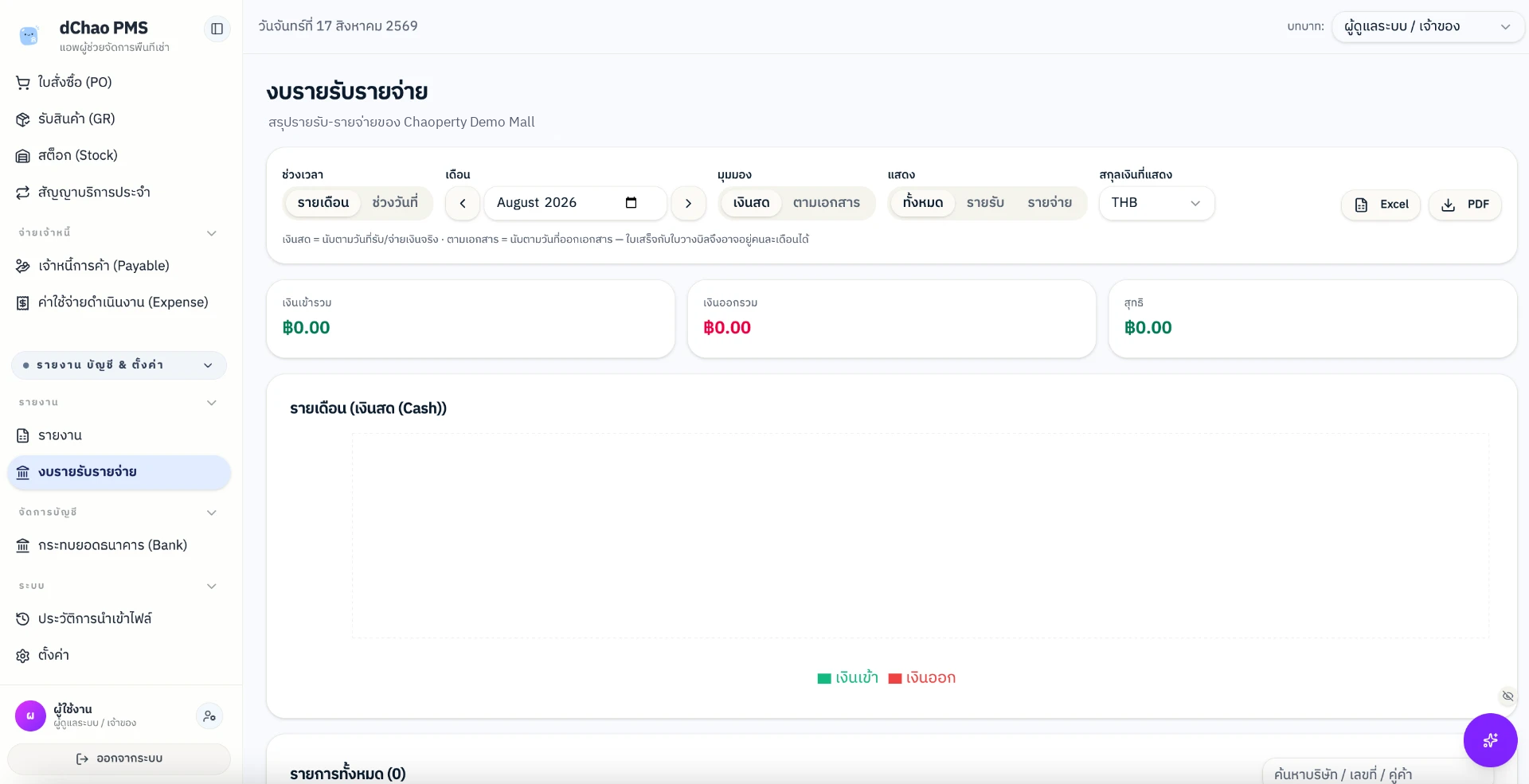This screenshot has height=784, width=1529.
Task: Collapse the จ่ายเจ้าหนี้ section
Action: tap(118, 232)
